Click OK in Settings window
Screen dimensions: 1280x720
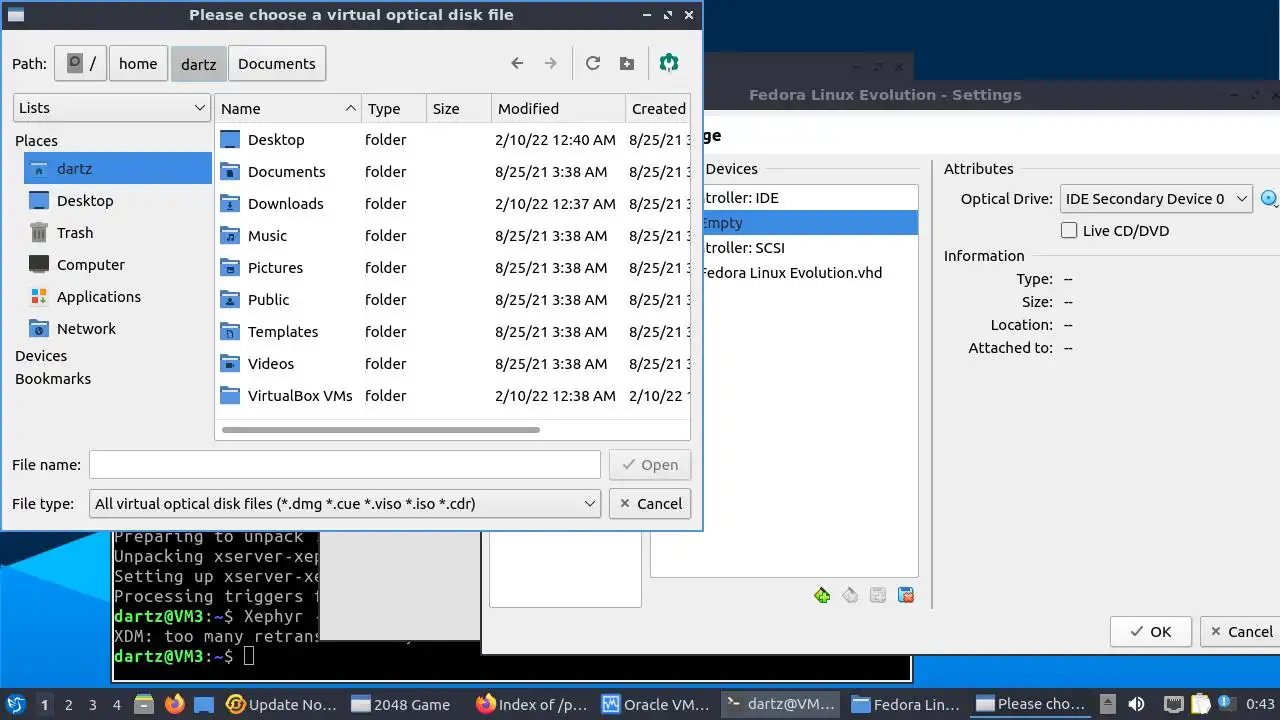click(x=1151, y=631)
